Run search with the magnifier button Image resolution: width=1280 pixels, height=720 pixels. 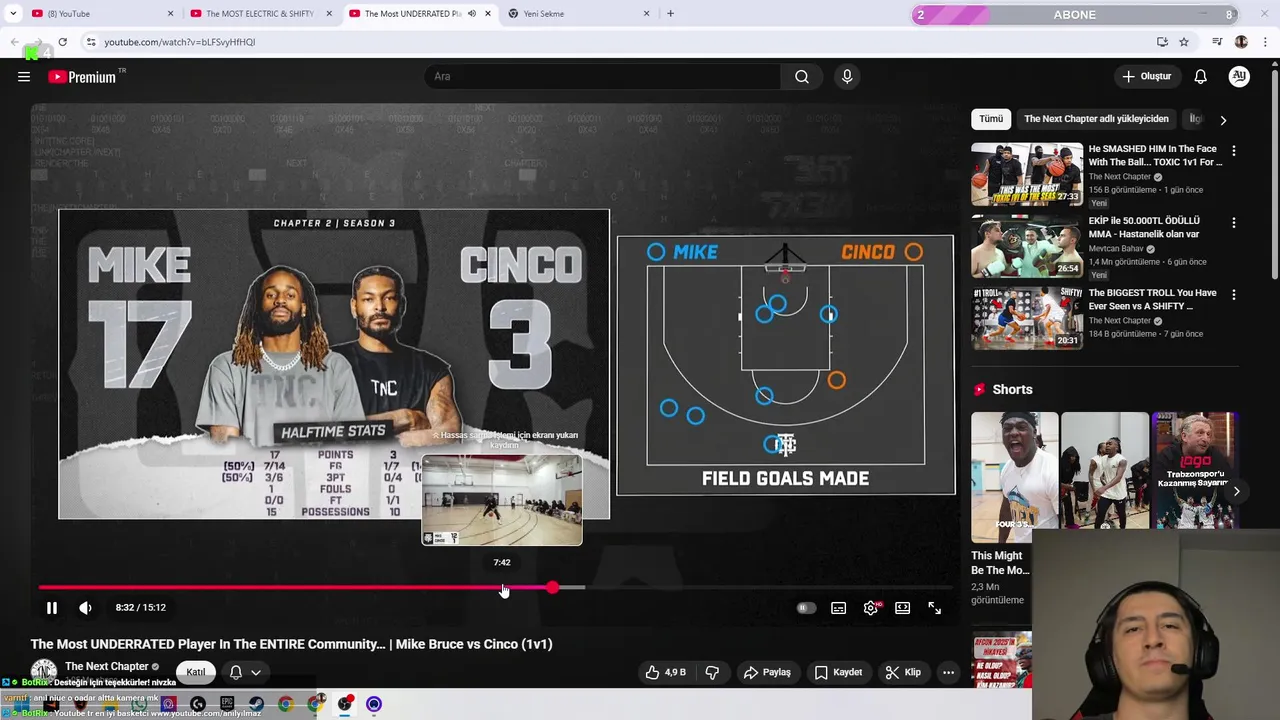pos(802,77)
